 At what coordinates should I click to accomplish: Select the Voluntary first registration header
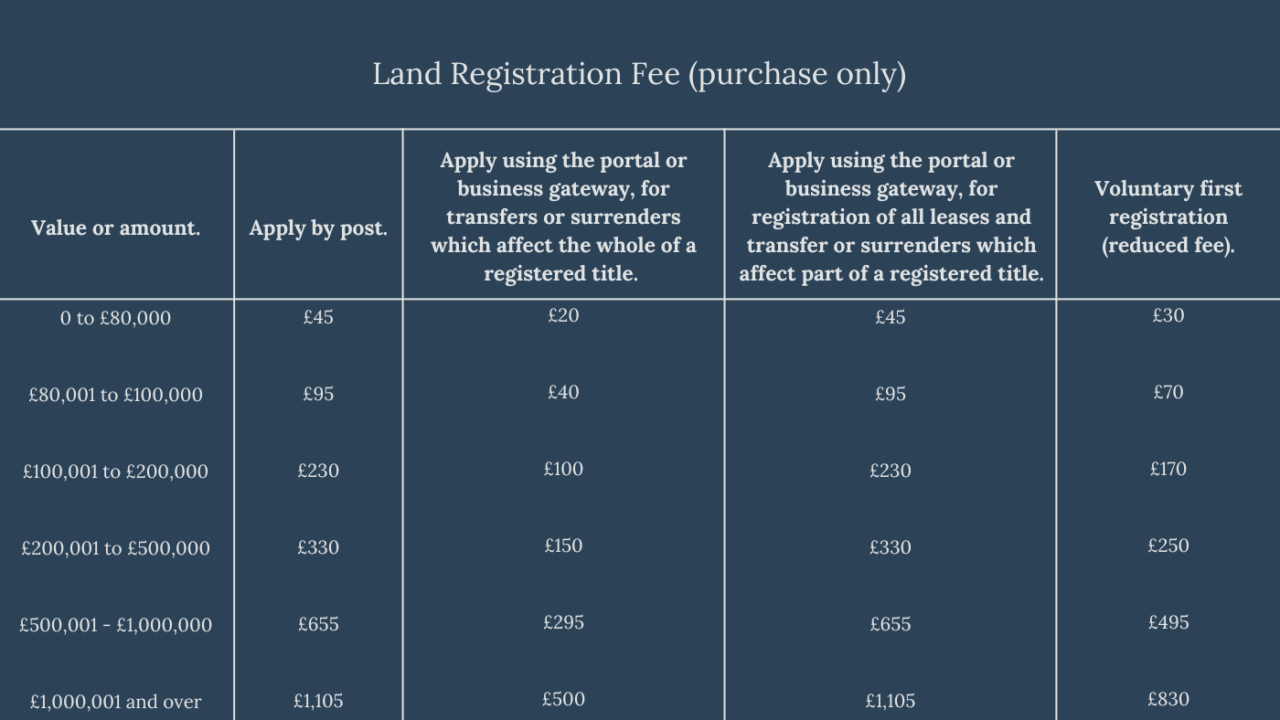point(1168,217)
